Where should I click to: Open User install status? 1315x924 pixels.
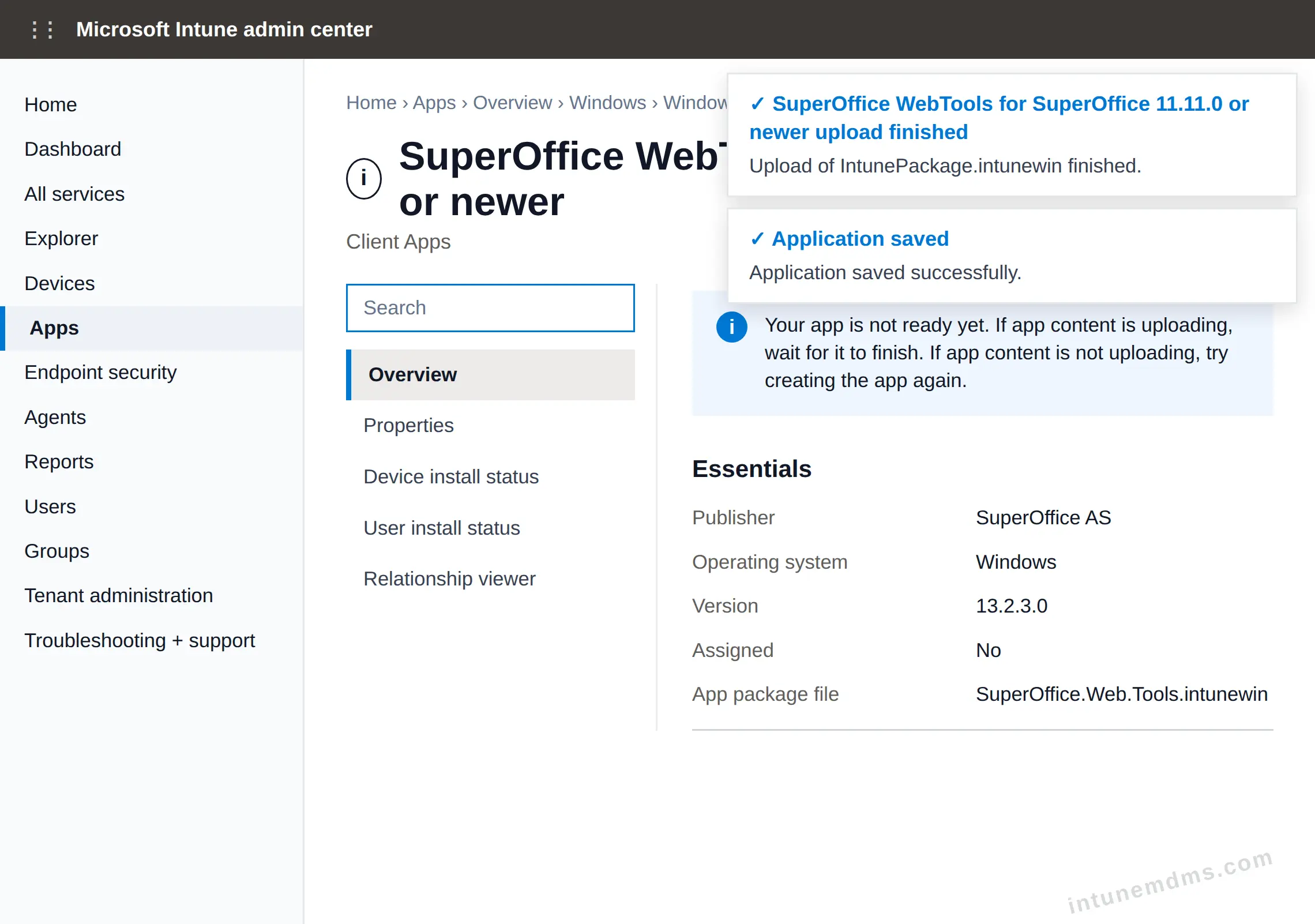click(x=490, y=528)
